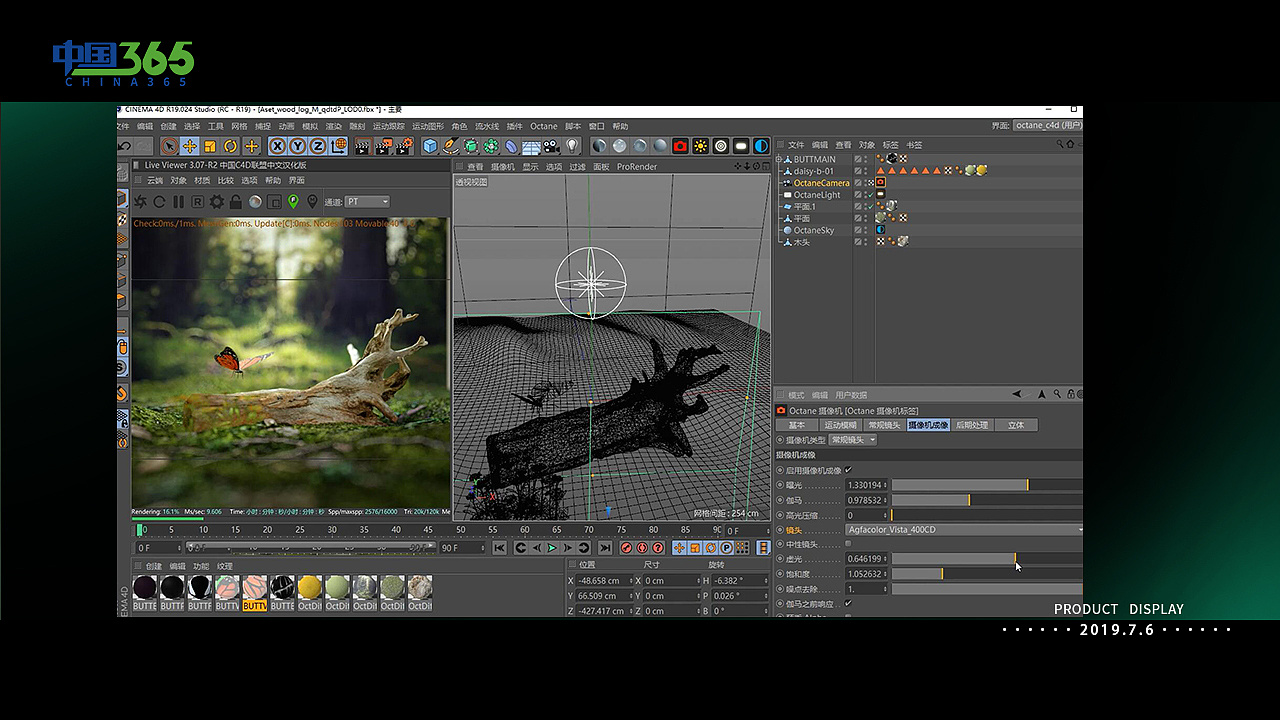Image resolution: width=1280 pixels, height=720 pixels.
Task: Switch to the 常规镜头 tab
Action: click(x=884, y=425)
